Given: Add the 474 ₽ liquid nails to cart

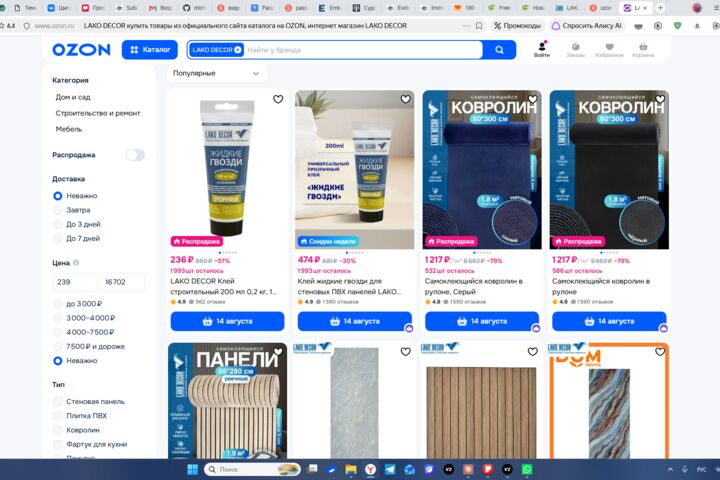Looking at the screenshot, I should coord(354,321).
